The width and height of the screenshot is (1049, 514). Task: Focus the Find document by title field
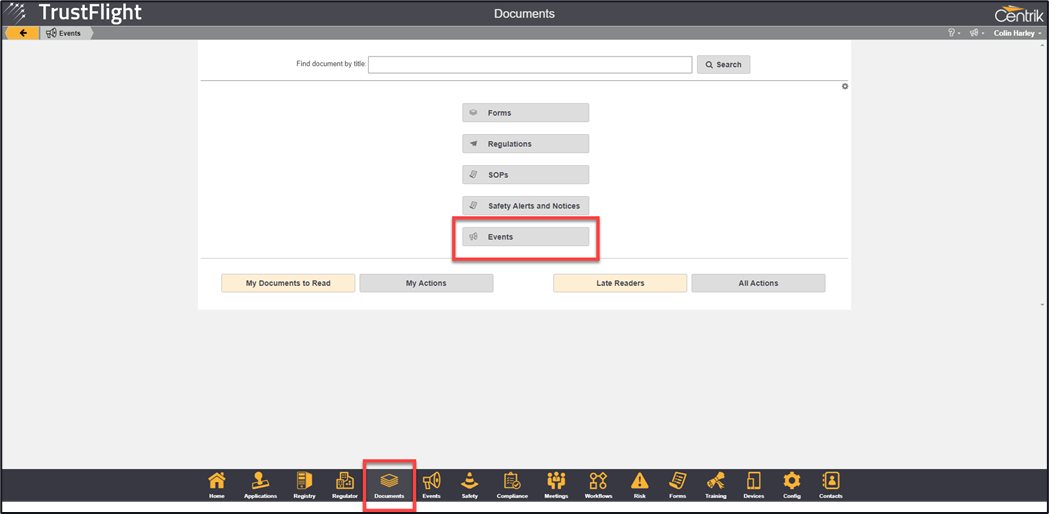530,64
